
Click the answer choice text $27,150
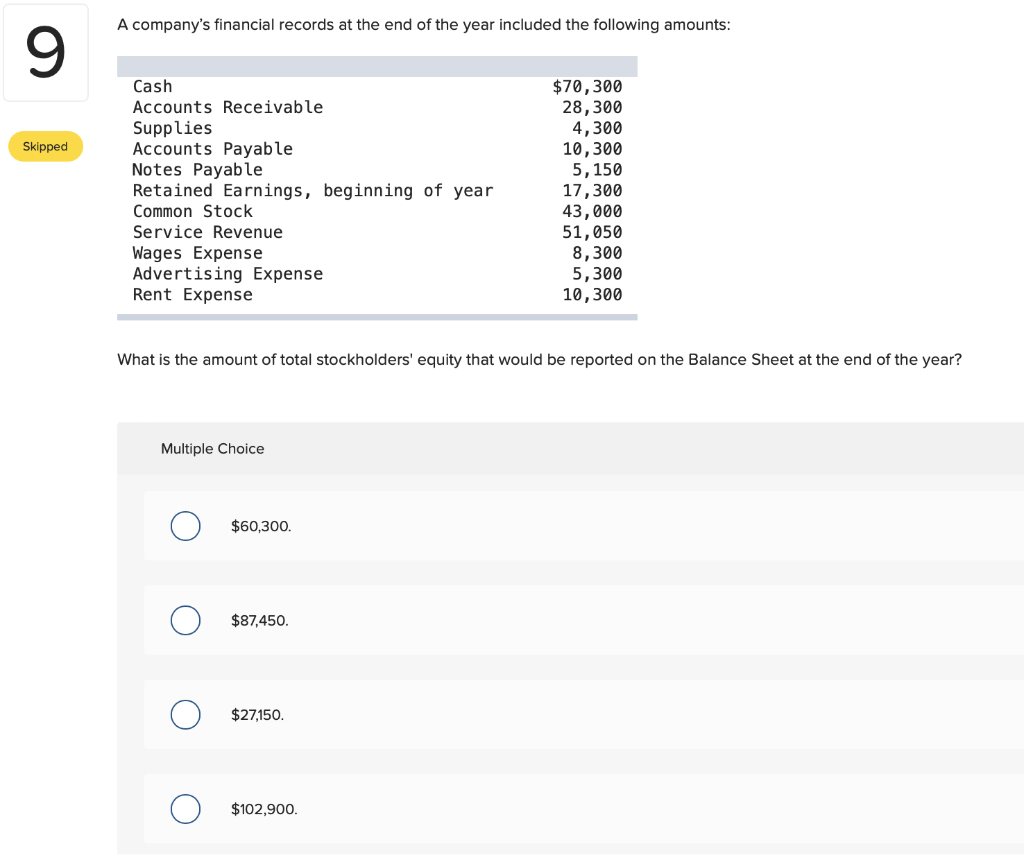coord(258,714)
